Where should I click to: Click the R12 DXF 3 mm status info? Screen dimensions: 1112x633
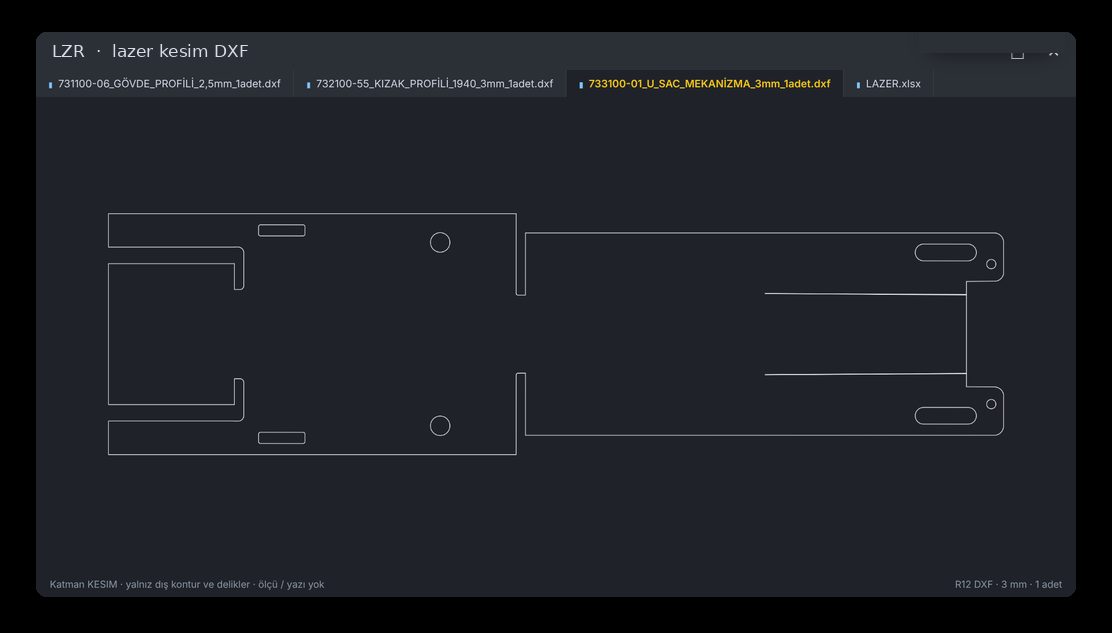[1008, 585]
